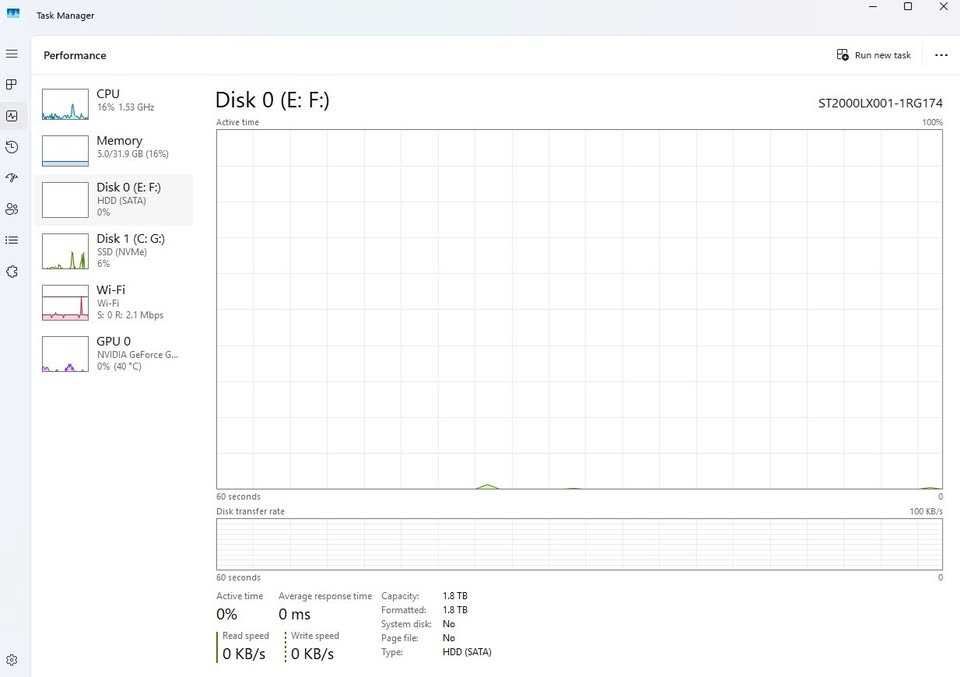Click the Memory mini graph thumbnail
960x677 pixels.
(65, 151)
